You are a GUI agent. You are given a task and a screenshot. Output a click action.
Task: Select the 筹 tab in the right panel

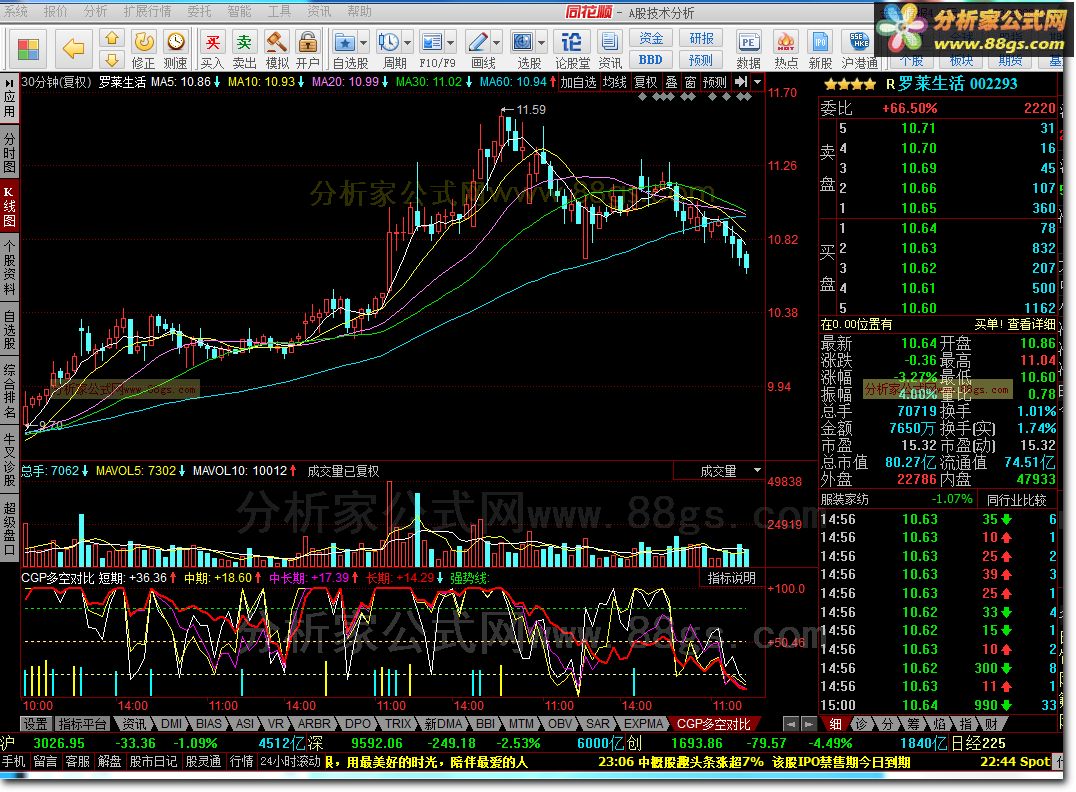tap(913, 723)
